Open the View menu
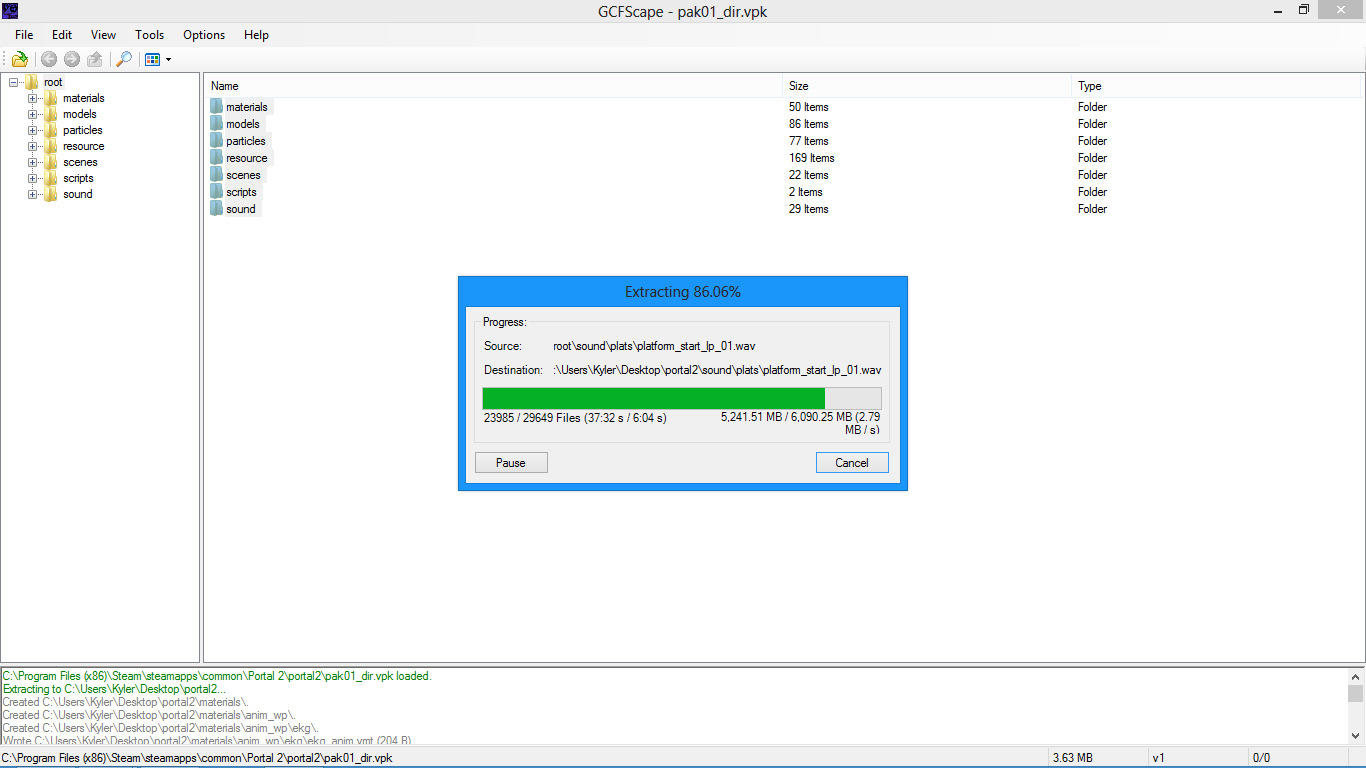Image resolution: width=1366 pixels, height=768 pixels. point(104,35)
